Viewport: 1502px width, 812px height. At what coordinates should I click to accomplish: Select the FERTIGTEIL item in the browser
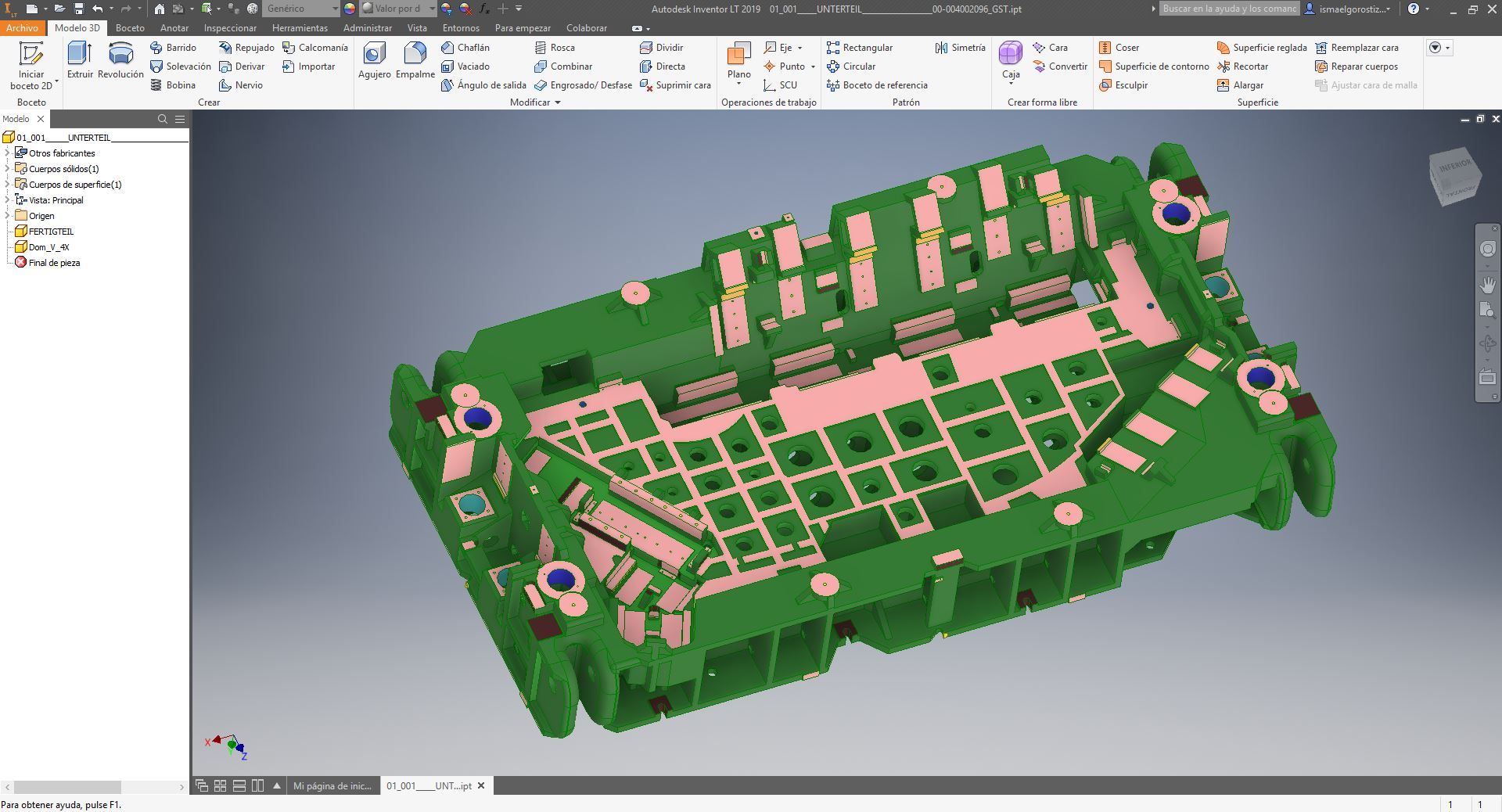click(x=51, y=232)
